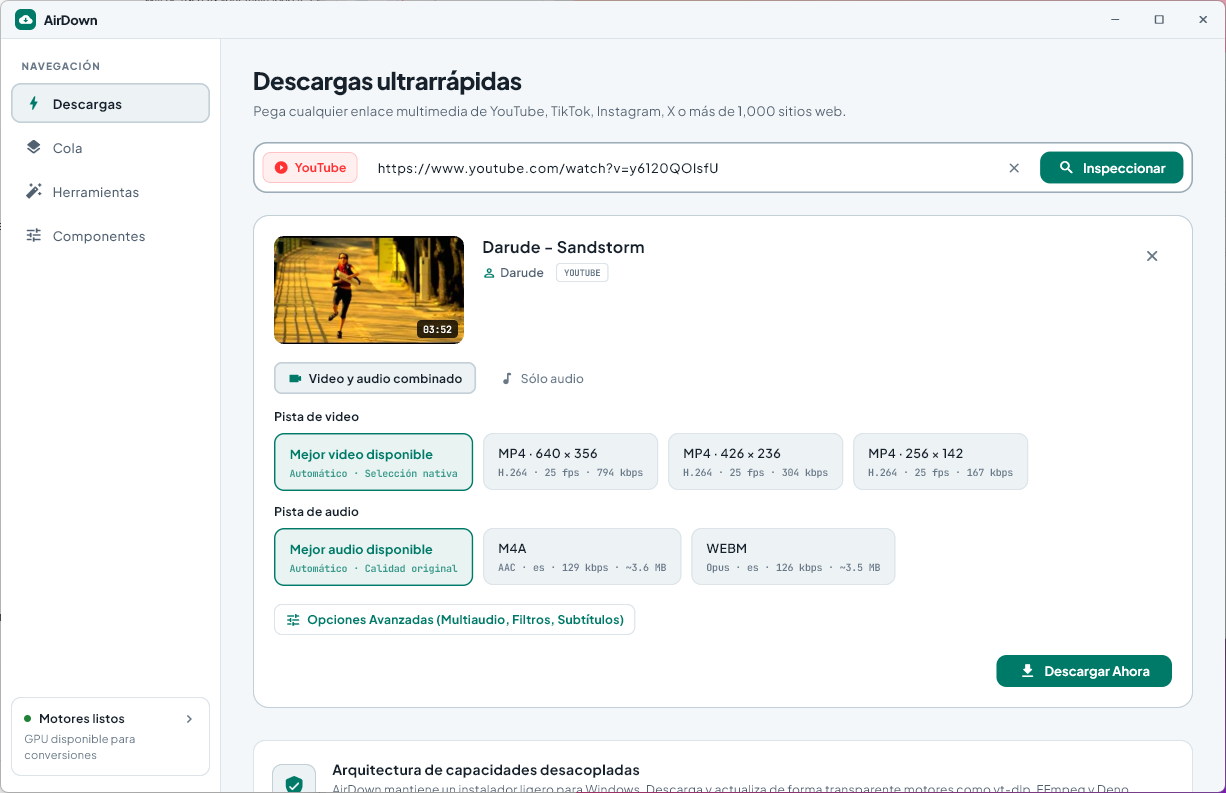Dismiss the Darude Sandstorm video card
This screenshot has height=793, width=1226.
pyautogui.click(x=1152, y=256)
